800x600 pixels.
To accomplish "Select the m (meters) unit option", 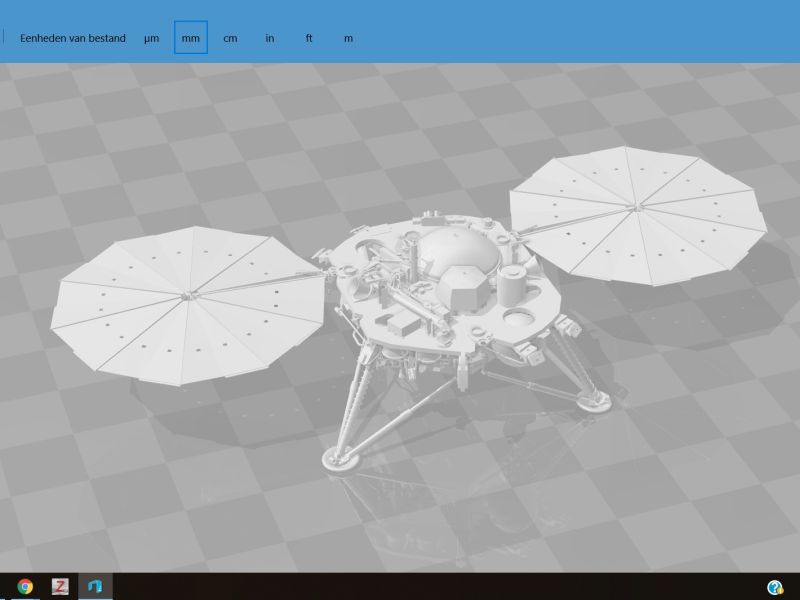I will 348,38.
